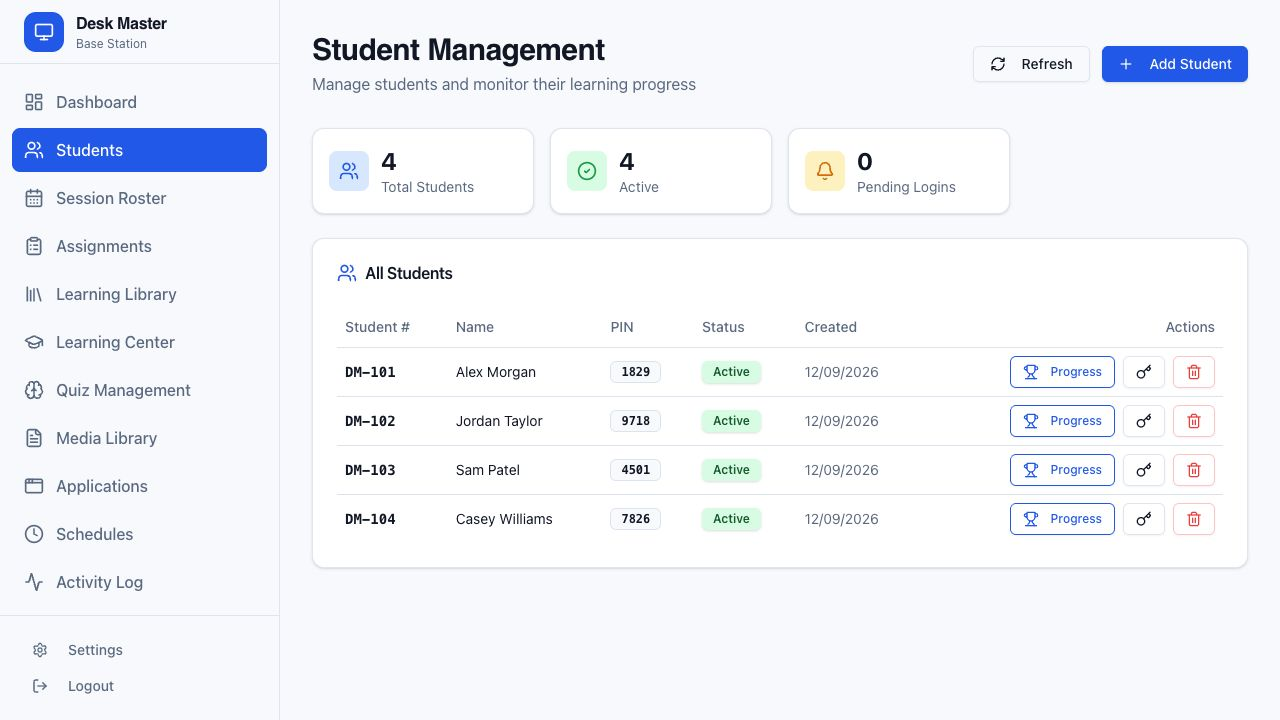Delete student Sam Patel with trash icon
This screenshot has width=1280, height=720.
click(x=1194, y=470)
